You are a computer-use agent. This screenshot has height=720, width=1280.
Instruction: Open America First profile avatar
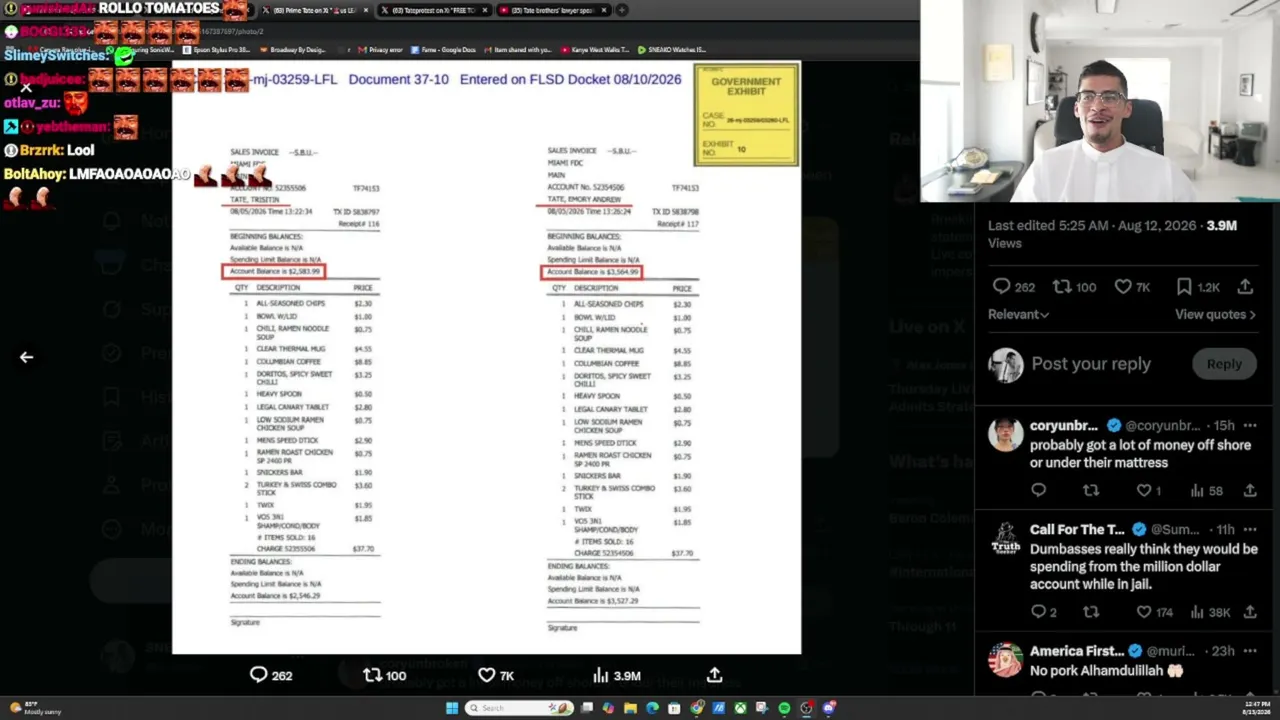1006,660
